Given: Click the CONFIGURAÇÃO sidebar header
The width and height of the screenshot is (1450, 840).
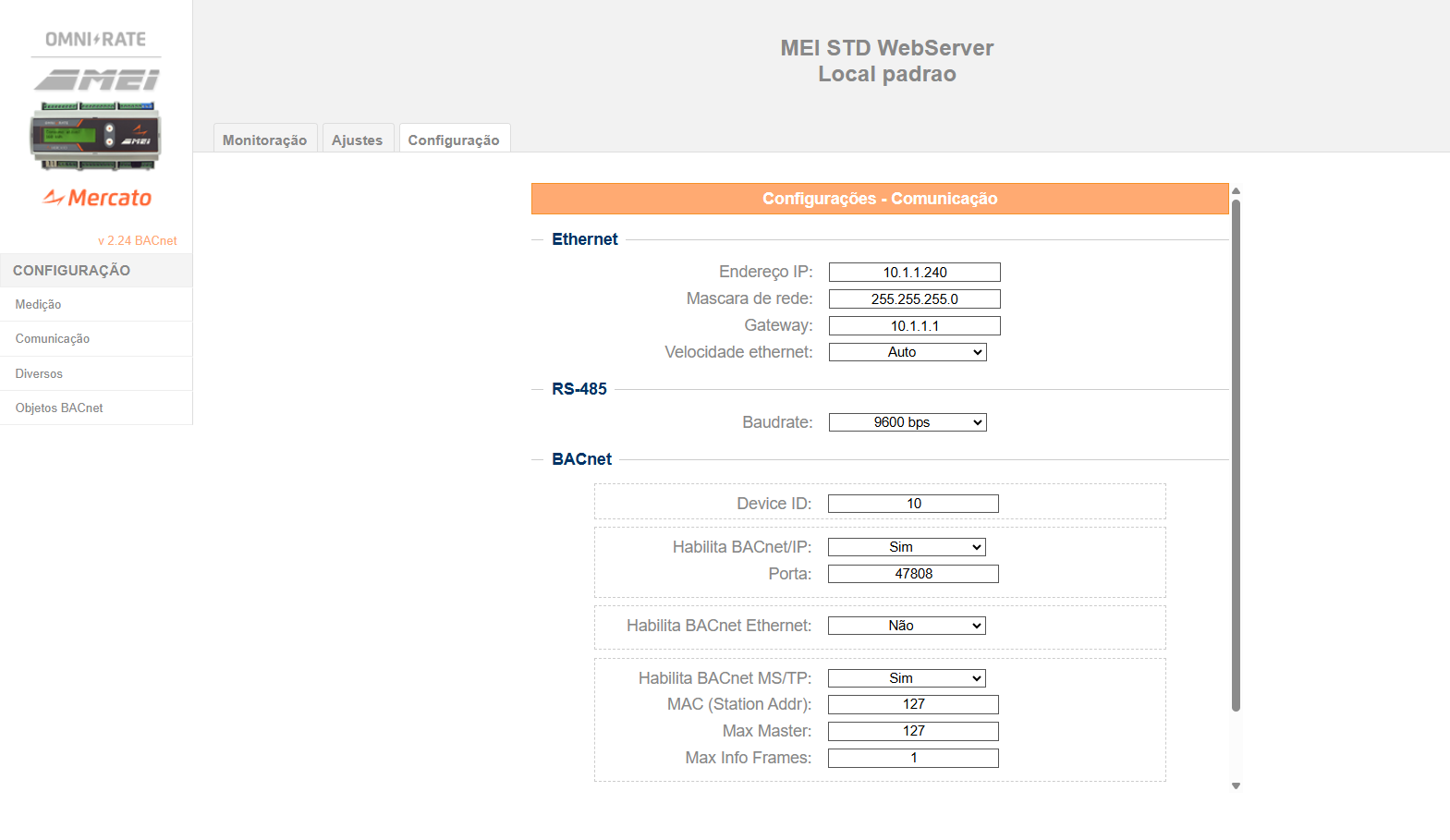Looking at the screenshot, I should pos(96,270).
